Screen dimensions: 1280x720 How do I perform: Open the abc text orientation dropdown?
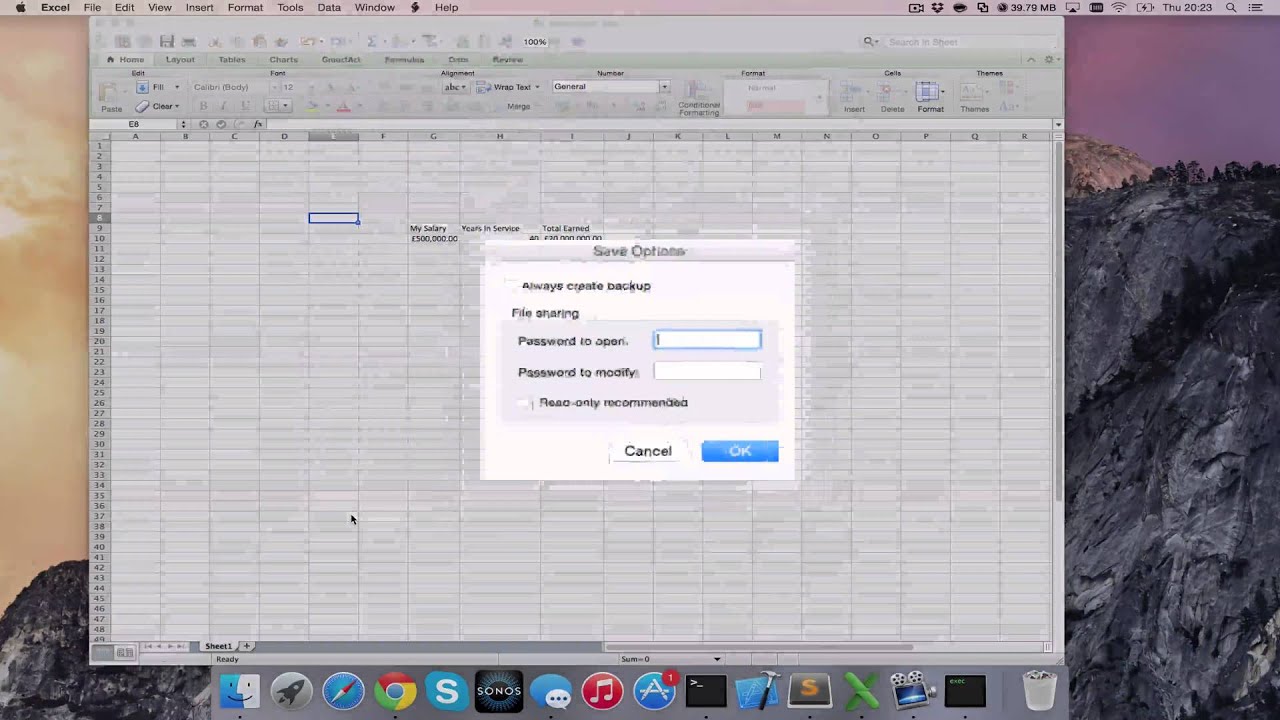[x=456, y=87]
